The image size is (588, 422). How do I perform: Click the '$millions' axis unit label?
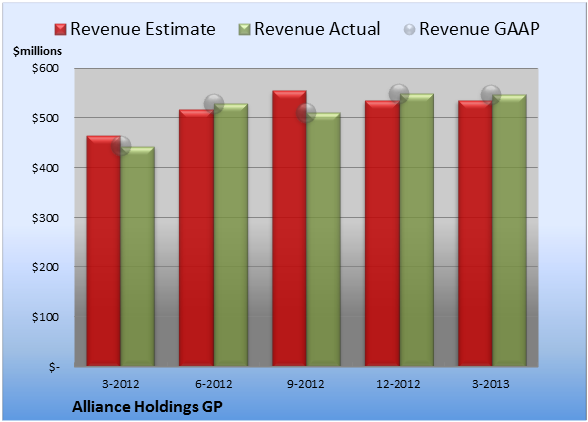37,51
